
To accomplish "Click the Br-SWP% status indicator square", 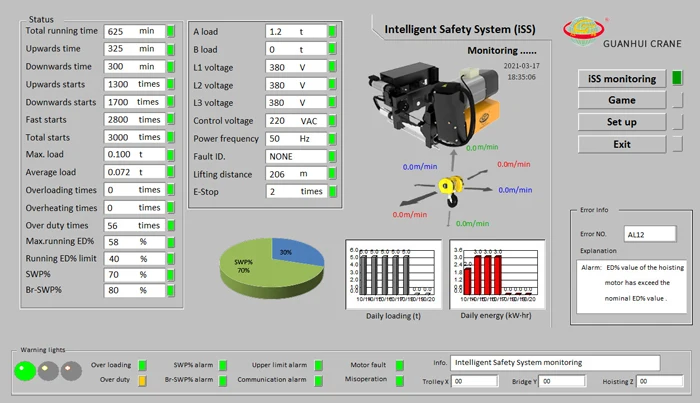I will click(x=171, y=291).
